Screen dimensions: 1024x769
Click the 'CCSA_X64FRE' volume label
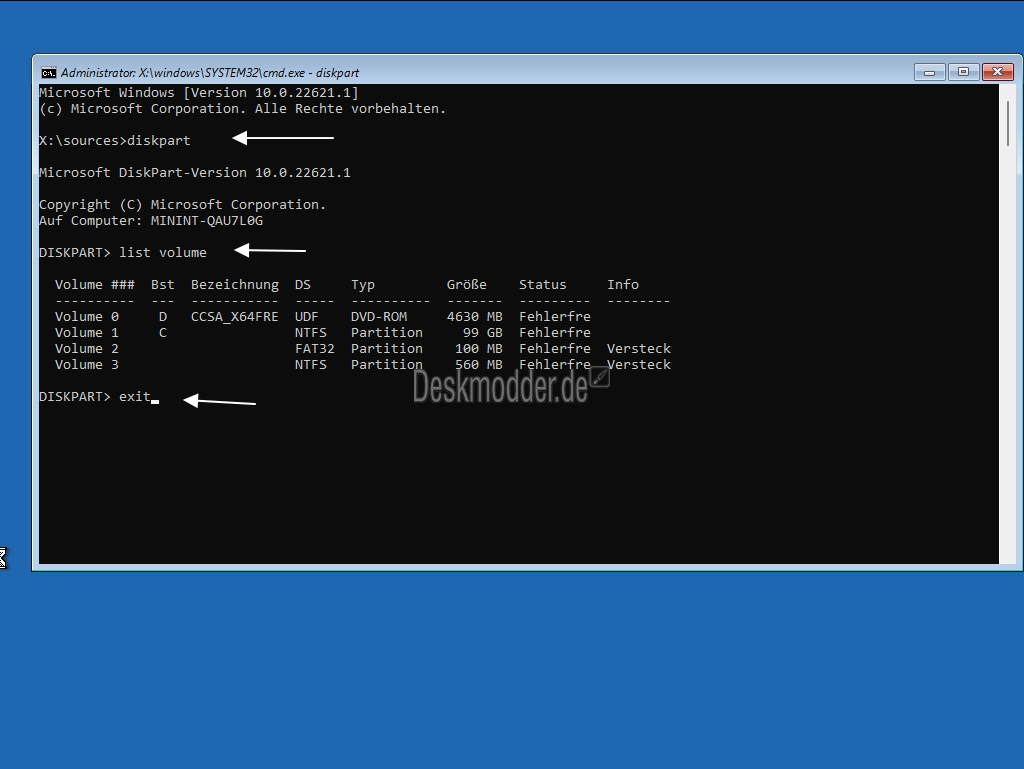pos(234,317)
